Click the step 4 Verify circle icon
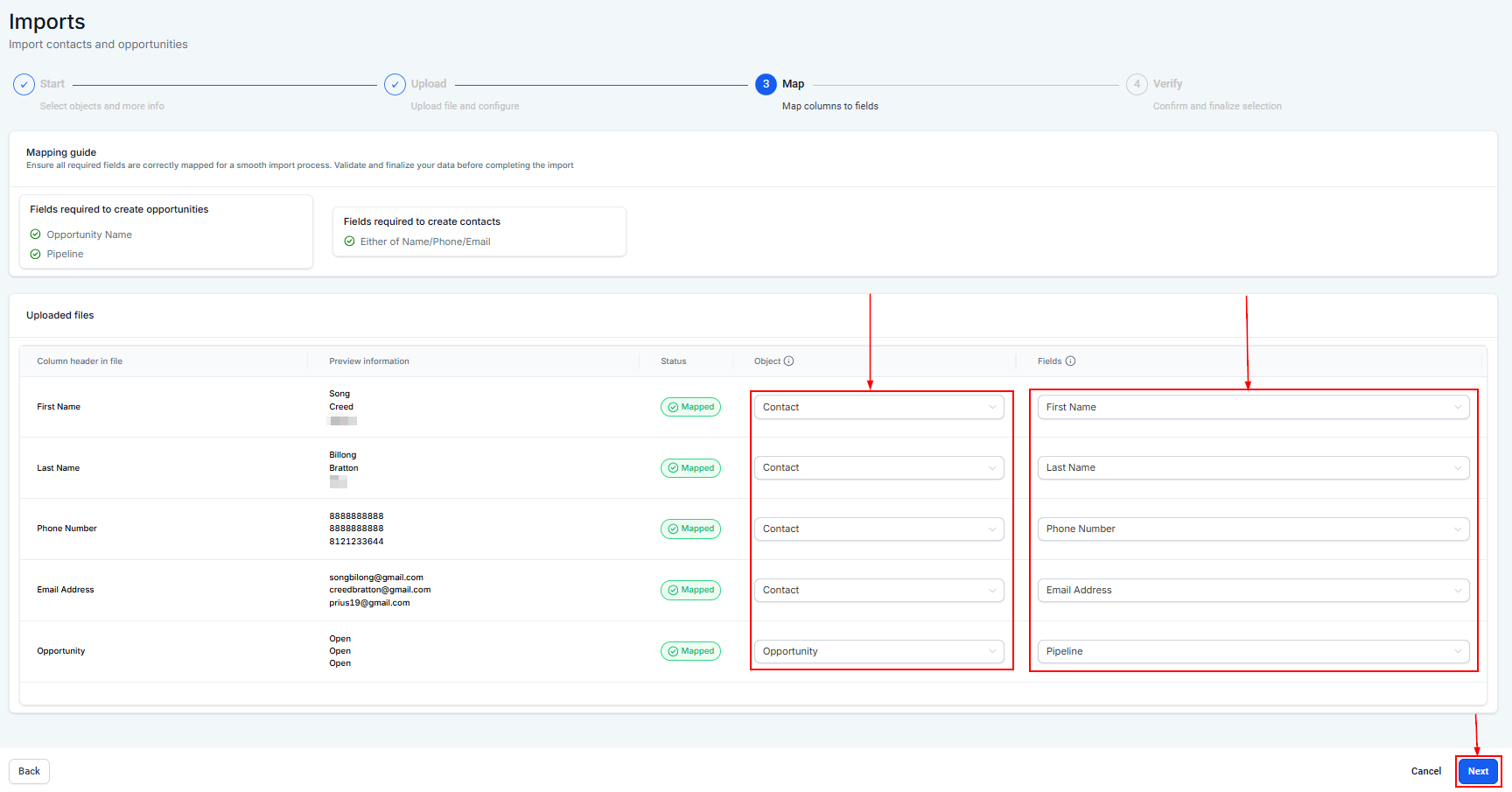The height and width of the screenshot is (792, 1512). point(1137,85)
